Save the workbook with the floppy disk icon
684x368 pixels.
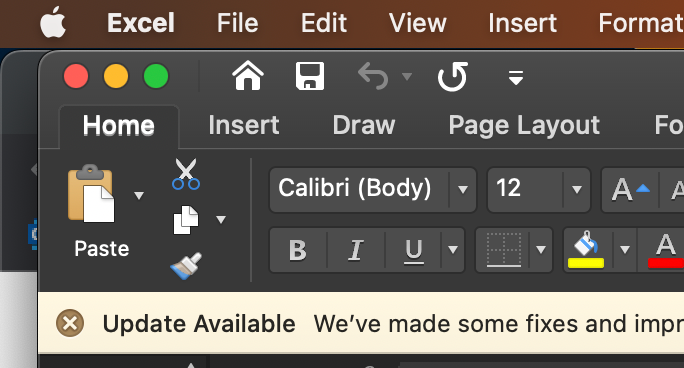click(310, 76)
